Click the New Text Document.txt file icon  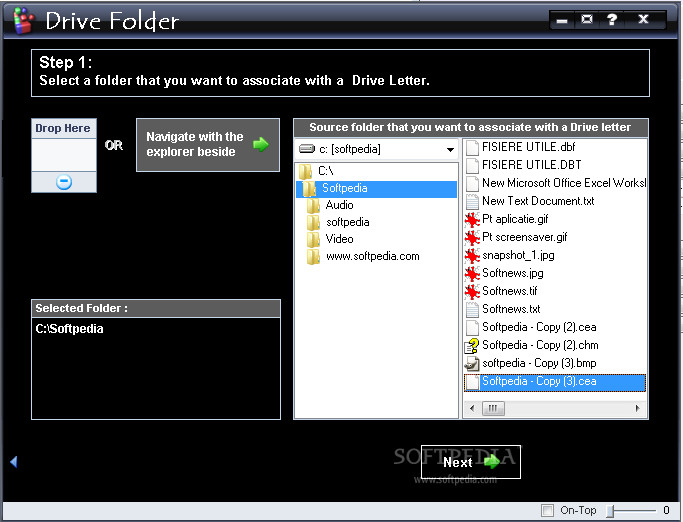coord(472,201)
